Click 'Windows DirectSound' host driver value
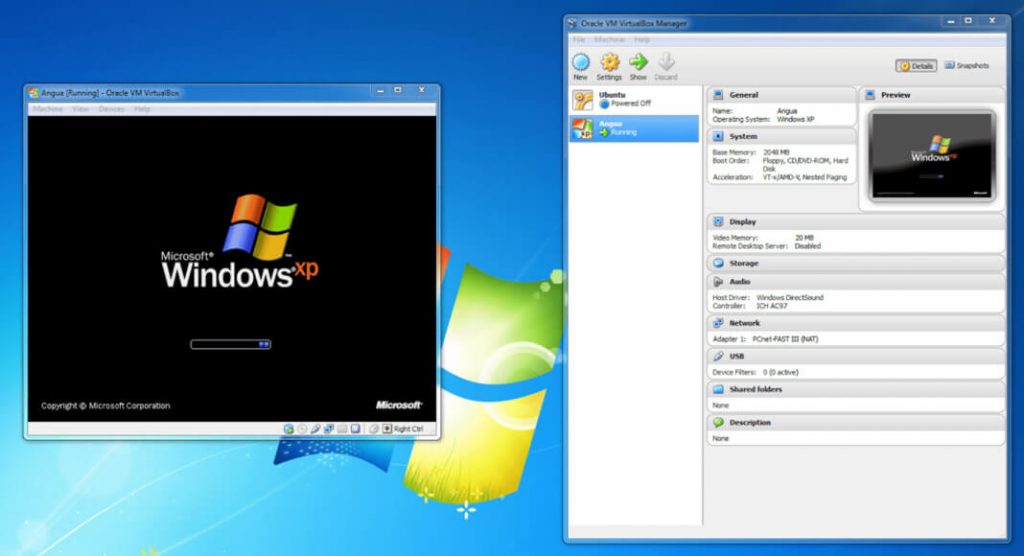Screen dimensions: 1024x556 tap(790, 298)
